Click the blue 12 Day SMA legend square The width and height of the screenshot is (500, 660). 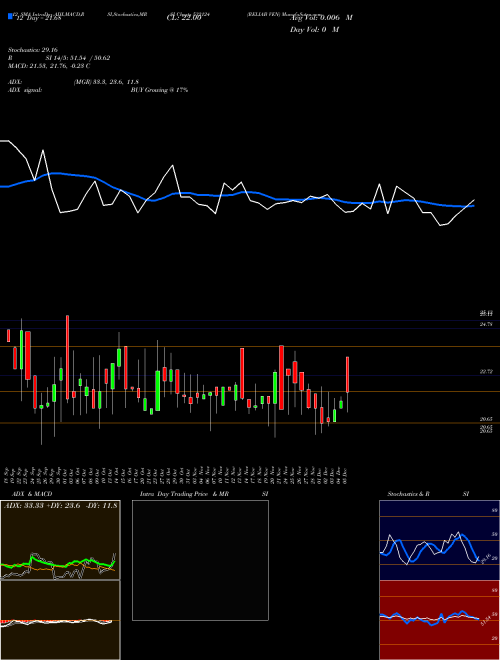11,16
